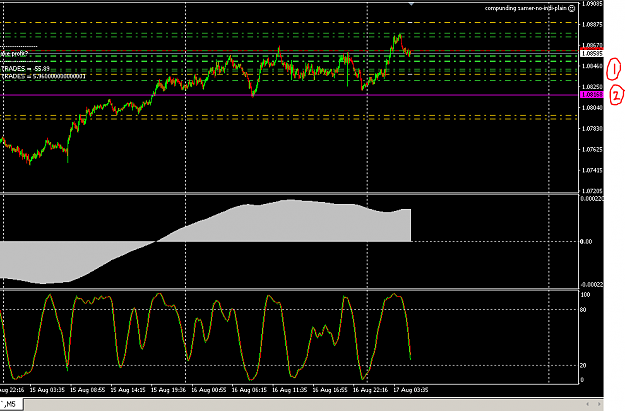
Task: Click the expert advisor smiley face icon
Action: coord(572,8)
